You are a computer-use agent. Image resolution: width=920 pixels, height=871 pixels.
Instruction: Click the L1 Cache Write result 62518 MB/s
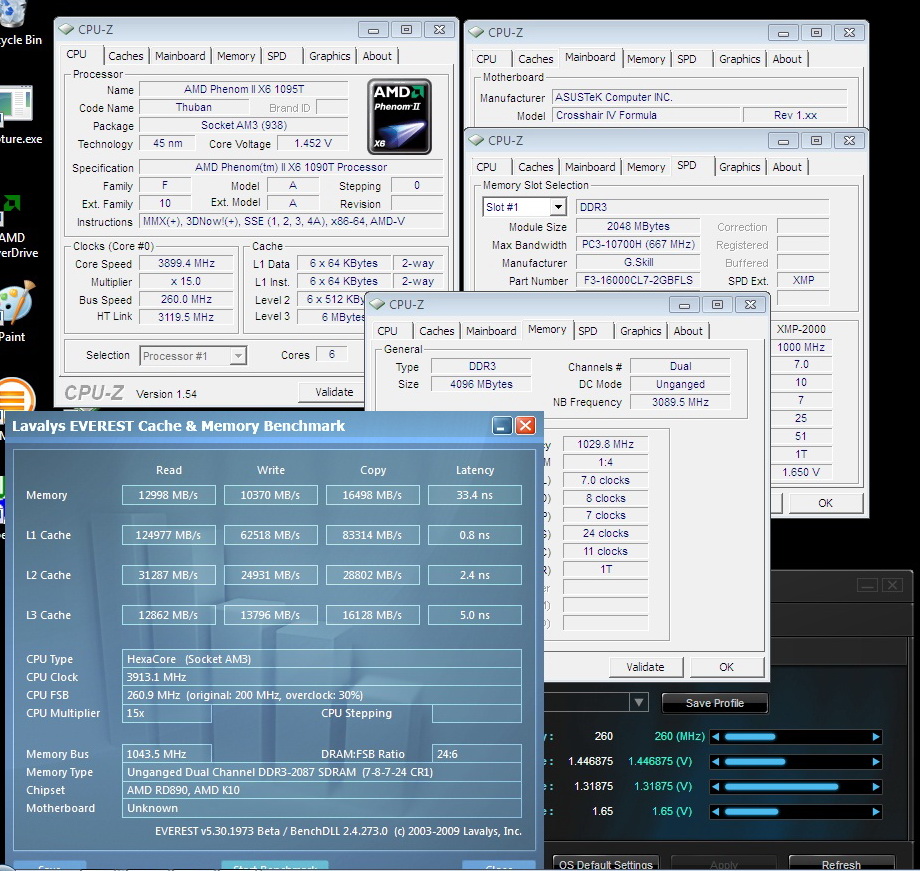(270, 535)
